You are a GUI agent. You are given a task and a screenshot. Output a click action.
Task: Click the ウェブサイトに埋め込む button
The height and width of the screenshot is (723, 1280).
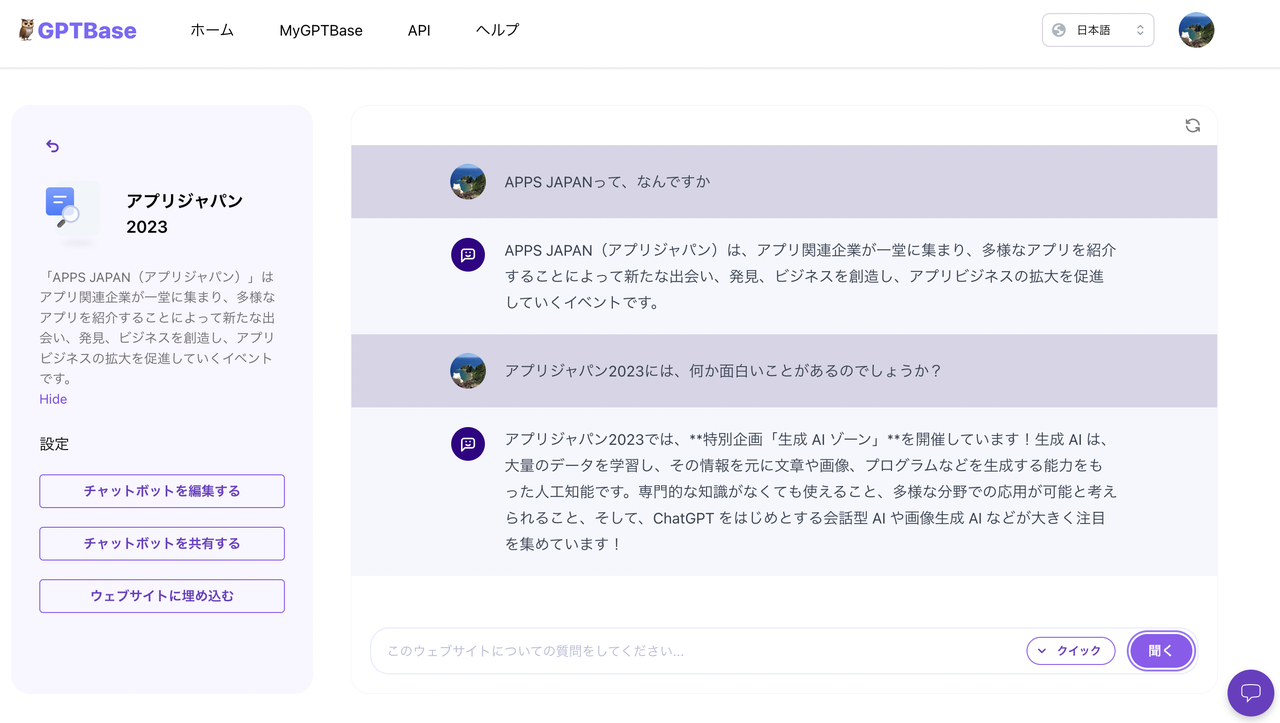pyautogui.click(x=162, y=596)
